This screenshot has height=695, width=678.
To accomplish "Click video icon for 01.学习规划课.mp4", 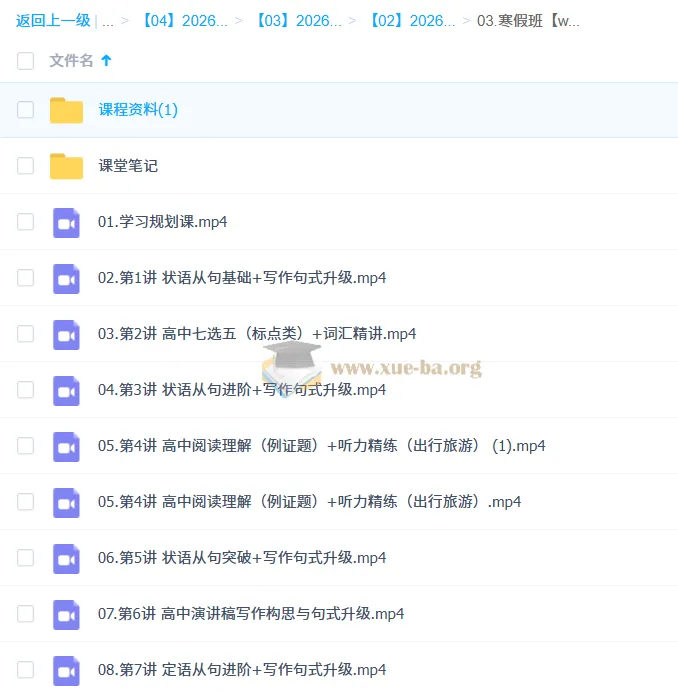I will (66, 222).
